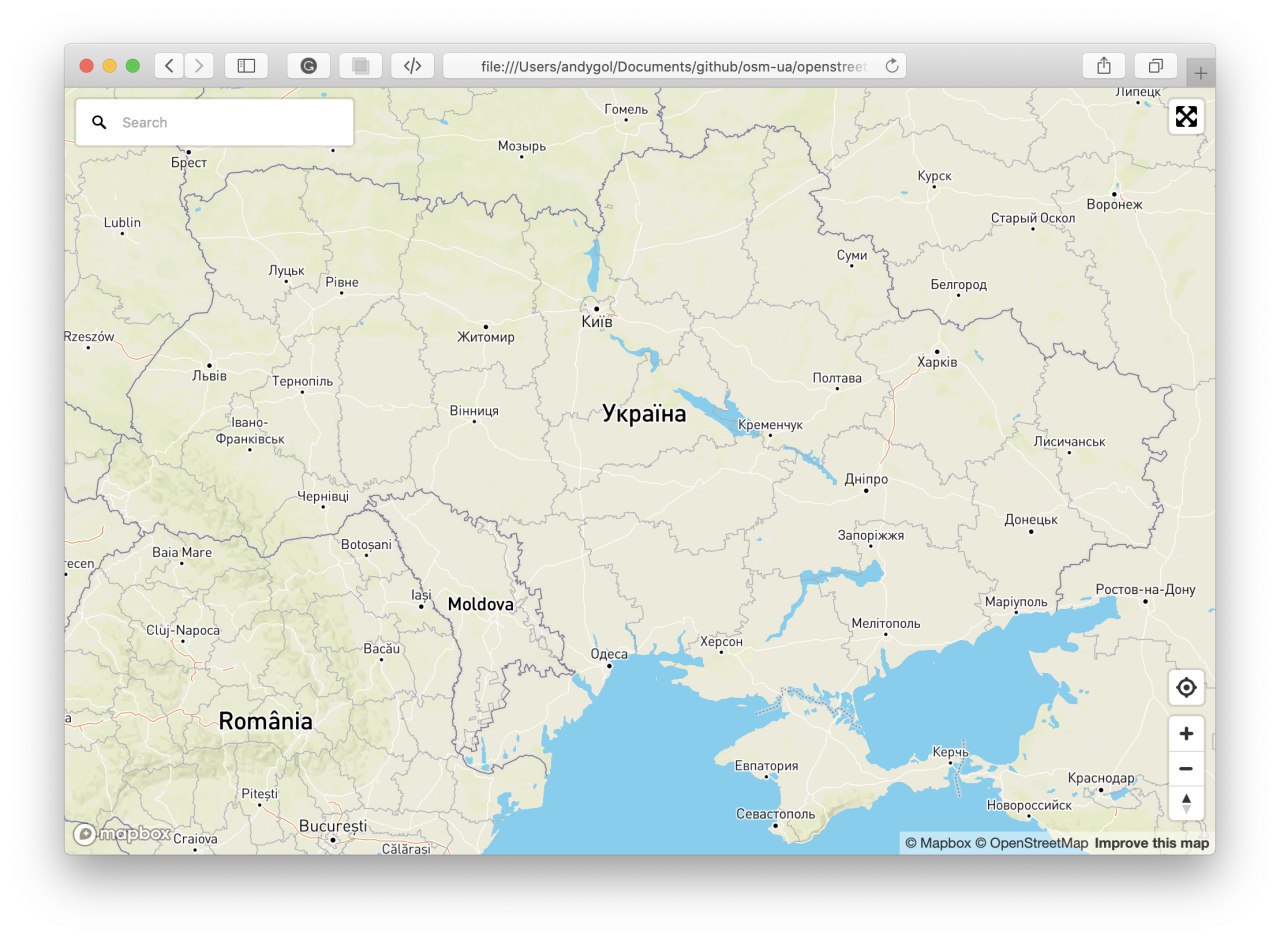Screen dimensions: 1280x940
Task: Click the Курск city label
Action: tap(934, 176)
